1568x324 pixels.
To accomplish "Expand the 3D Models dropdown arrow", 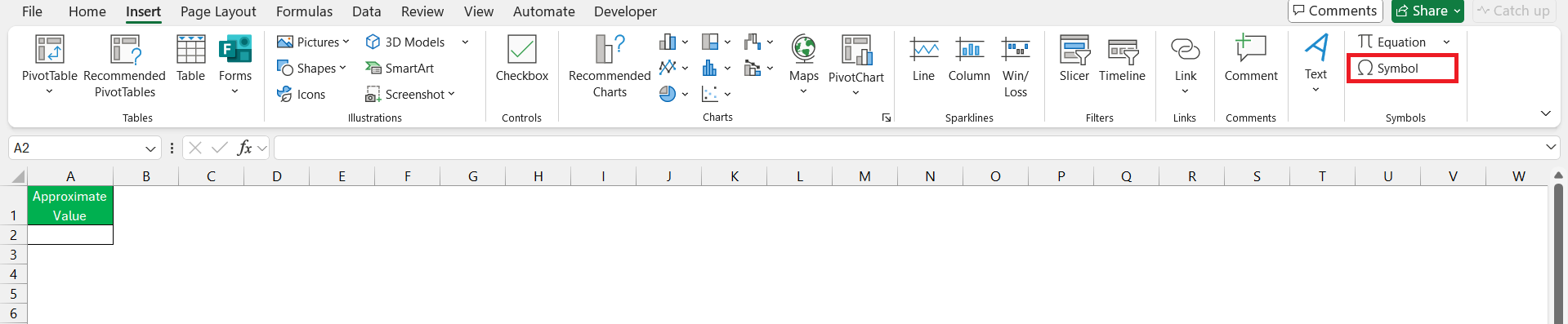I will [465, 42].
